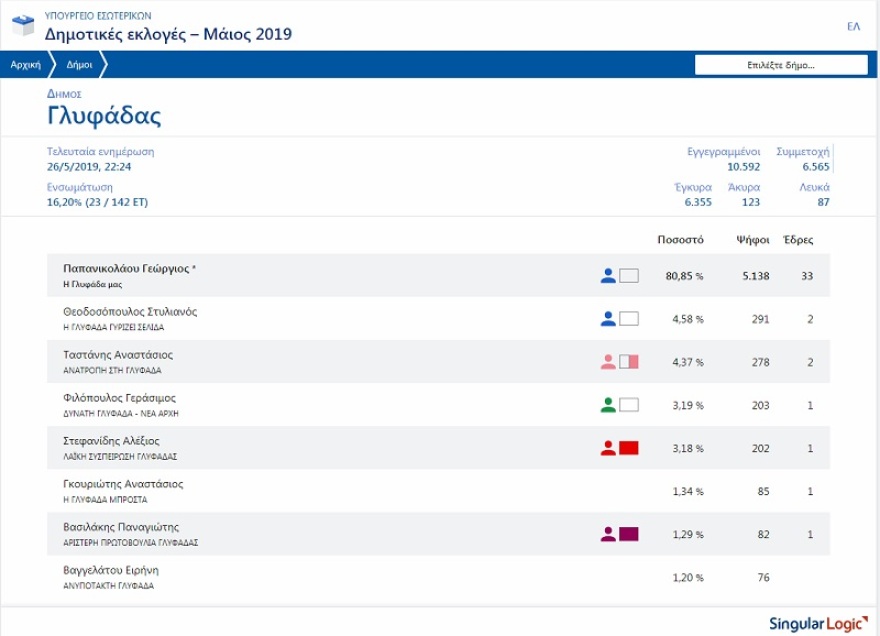Screen dimensions: 880x636
Task: Click the Ποσοστό column header
Action: pos(680,240)
